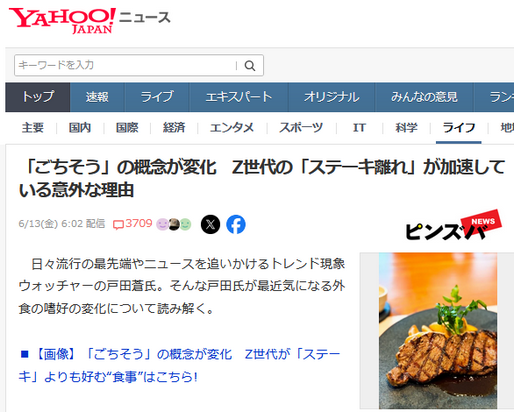Switch to the 速報 tab

pos(97,97)
